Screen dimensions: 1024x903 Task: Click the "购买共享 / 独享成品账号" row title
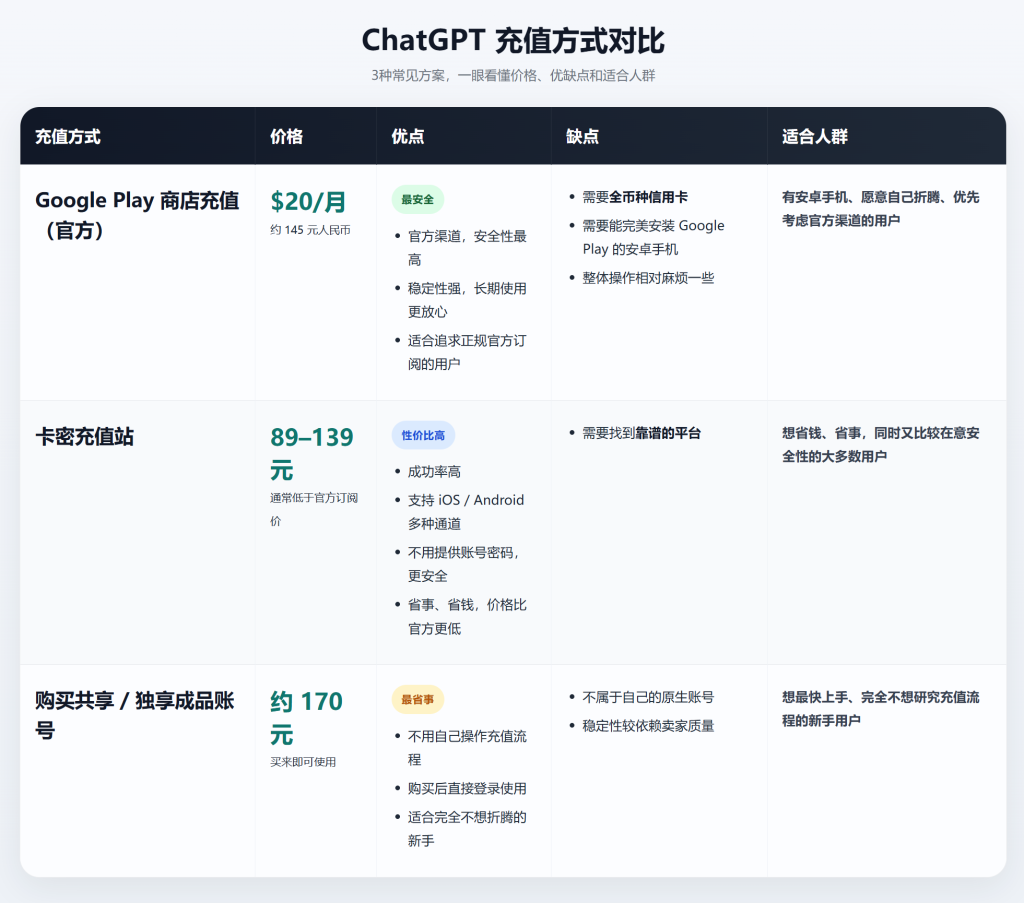[135, 715]
